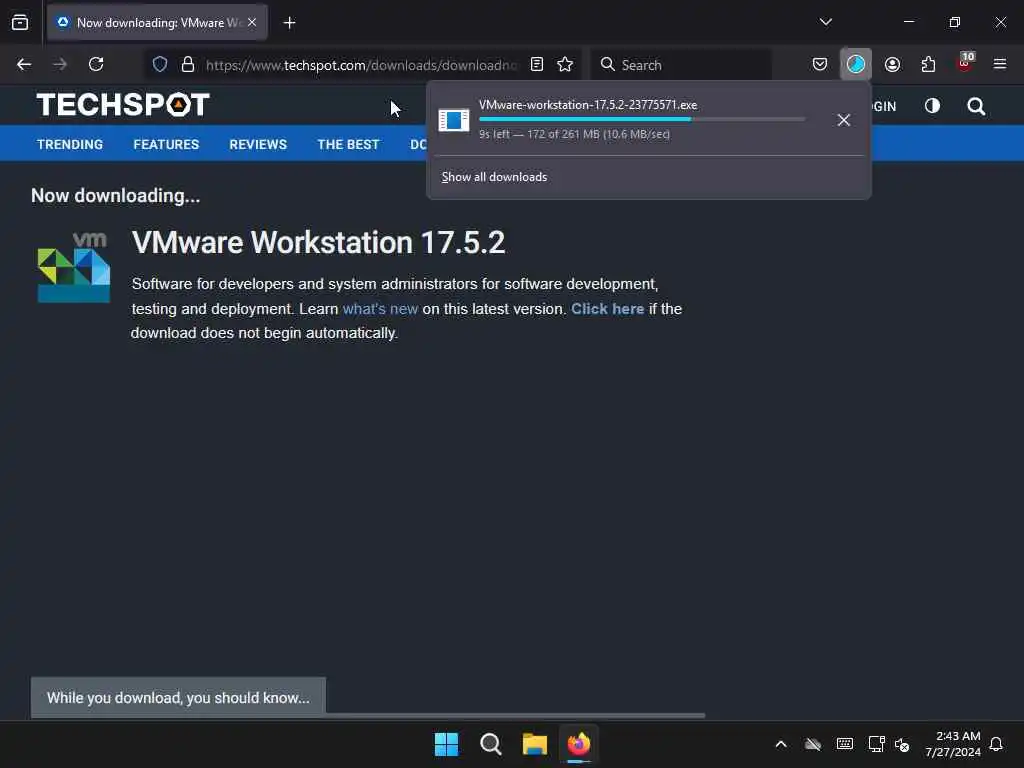
Task: Open tracking protection shield icon
Action: [x=160, y=64]
